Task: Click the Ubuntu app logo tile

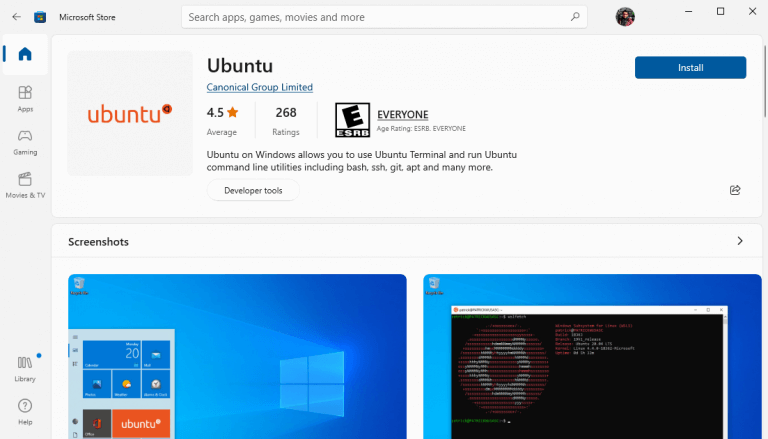Action: 130,113
